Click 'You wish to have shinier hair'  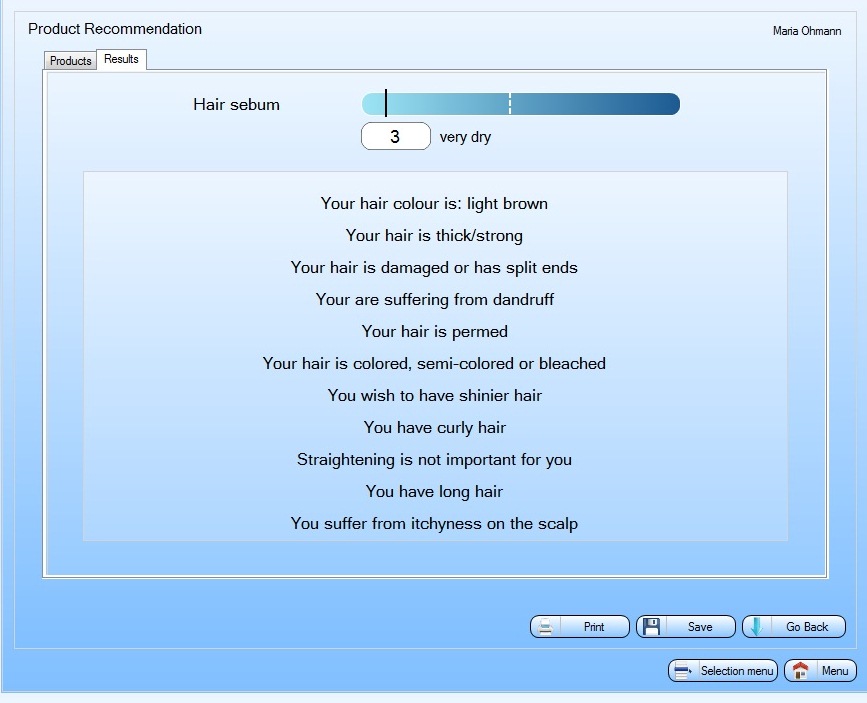[434, 395]
